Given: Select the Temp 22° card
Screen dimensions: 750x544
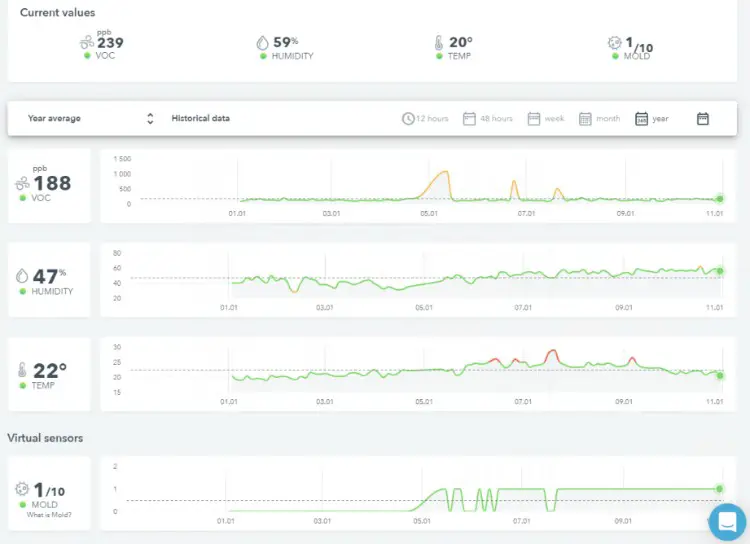Looking at the screenshot, I should pyautogui.click(x=49, y=374).
